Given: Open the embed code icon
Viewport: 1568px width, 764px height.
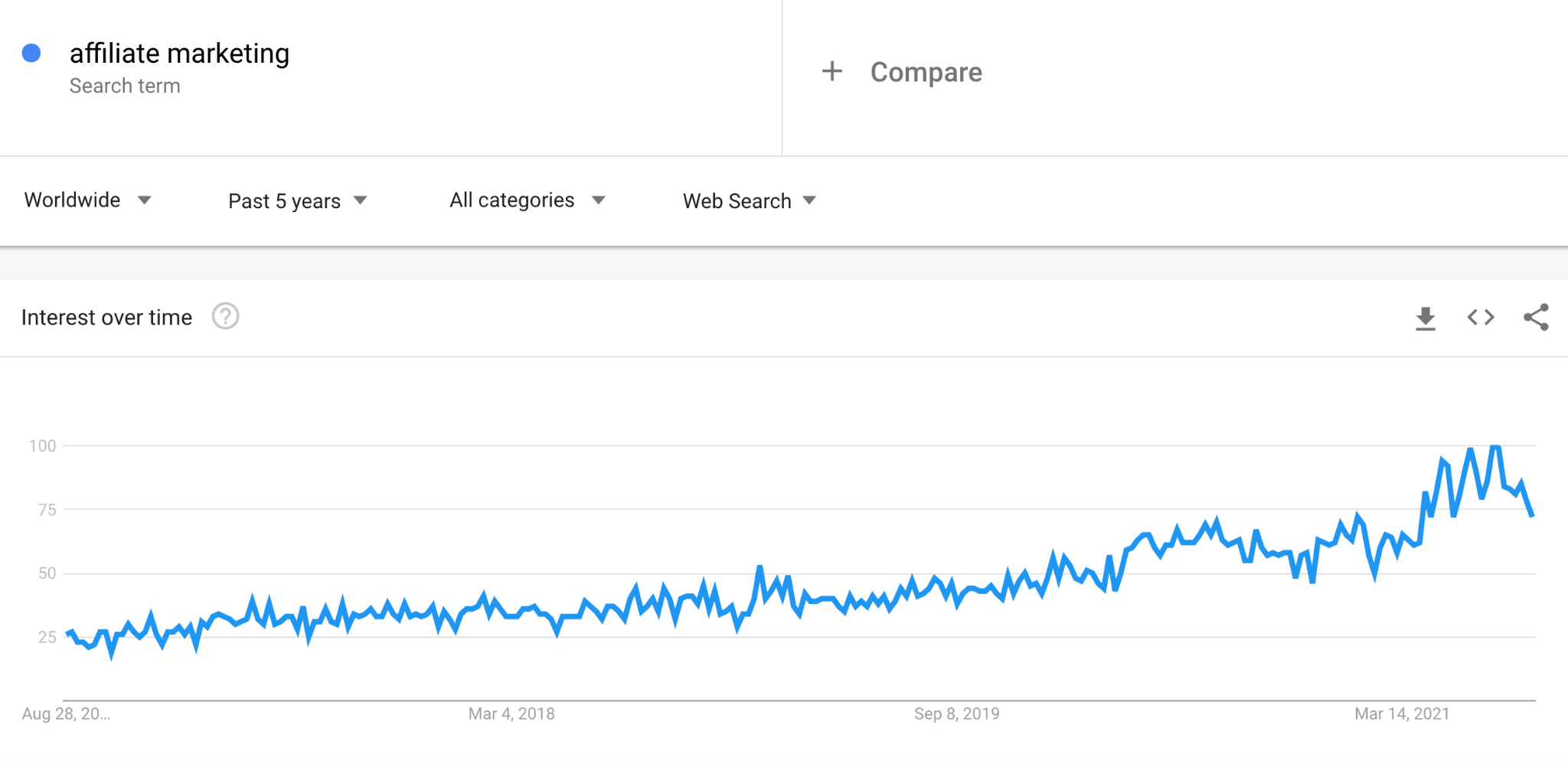Looking at the screenshot, I should pos(1481,317).
